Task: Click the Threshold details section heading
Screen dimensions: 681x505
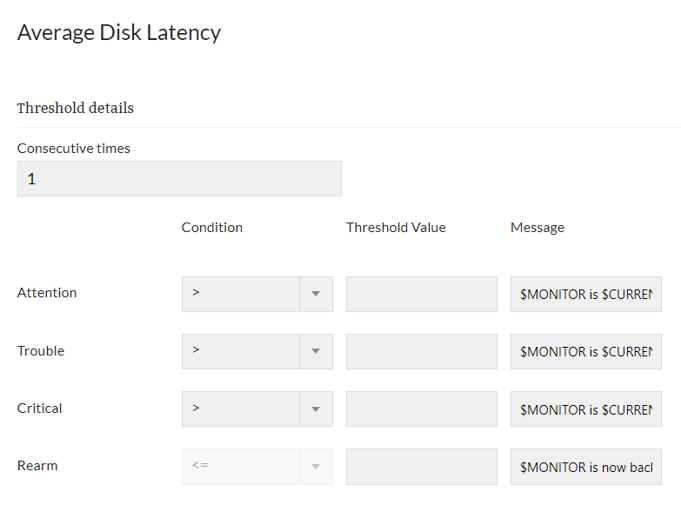Action: coord(75,108)
